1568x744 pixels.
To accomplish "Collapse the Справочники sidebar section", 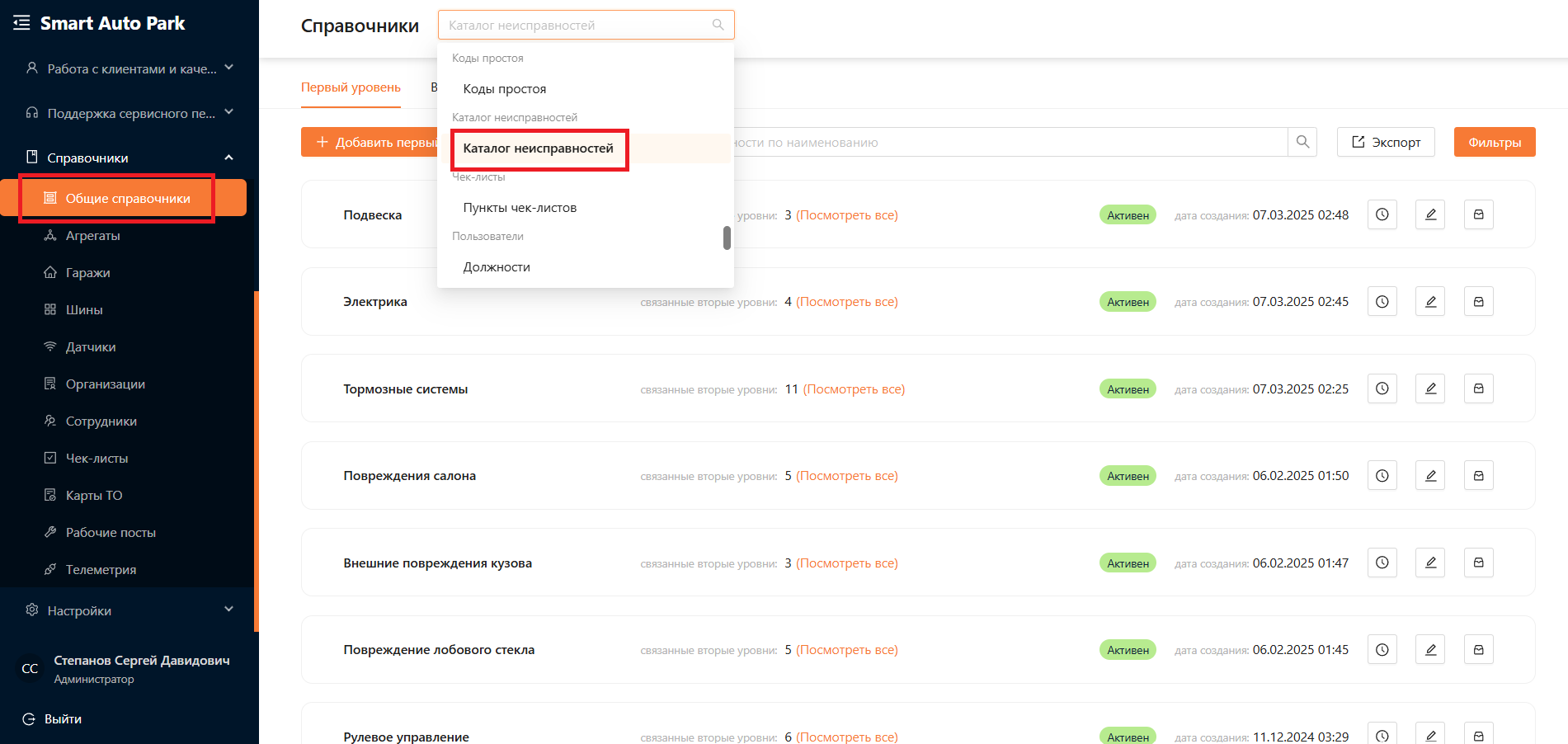I will click(x=228, y=158).
